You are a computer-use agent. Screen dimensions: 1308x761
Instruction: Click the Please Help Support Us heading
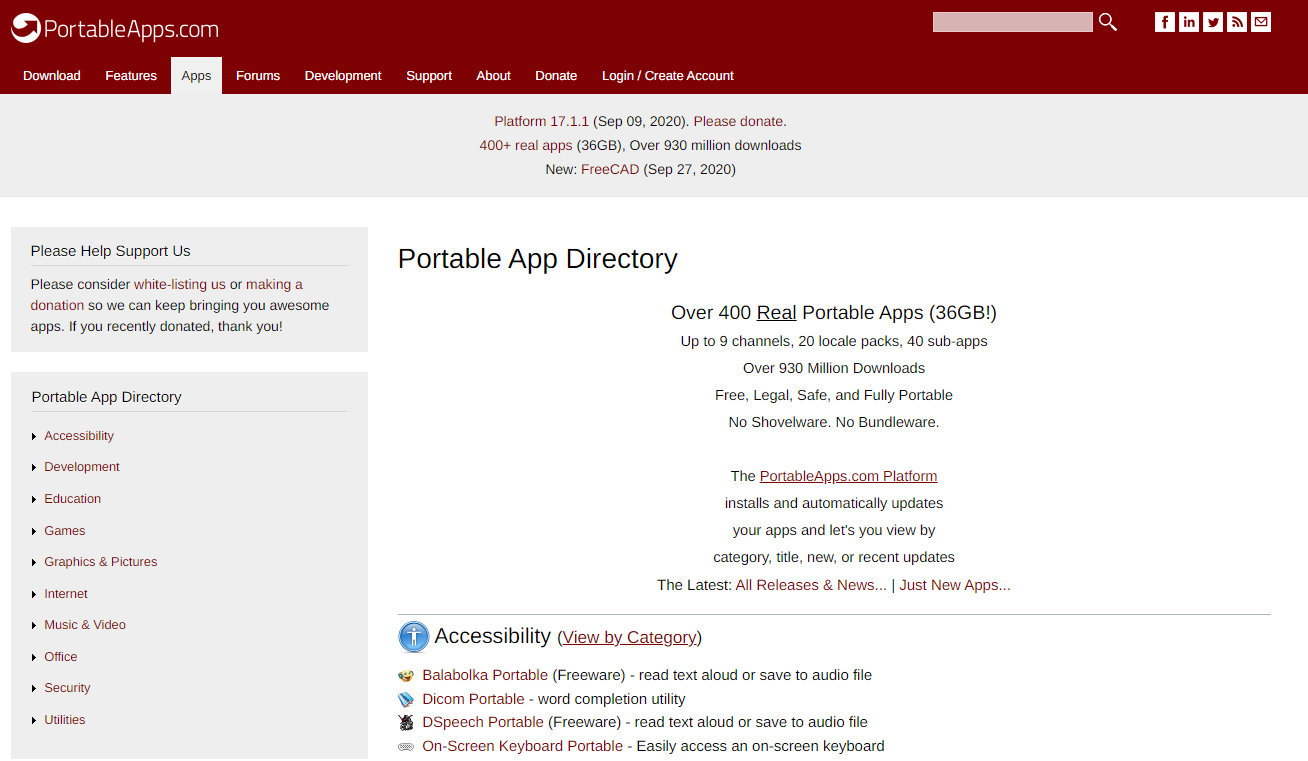point(110,251)
